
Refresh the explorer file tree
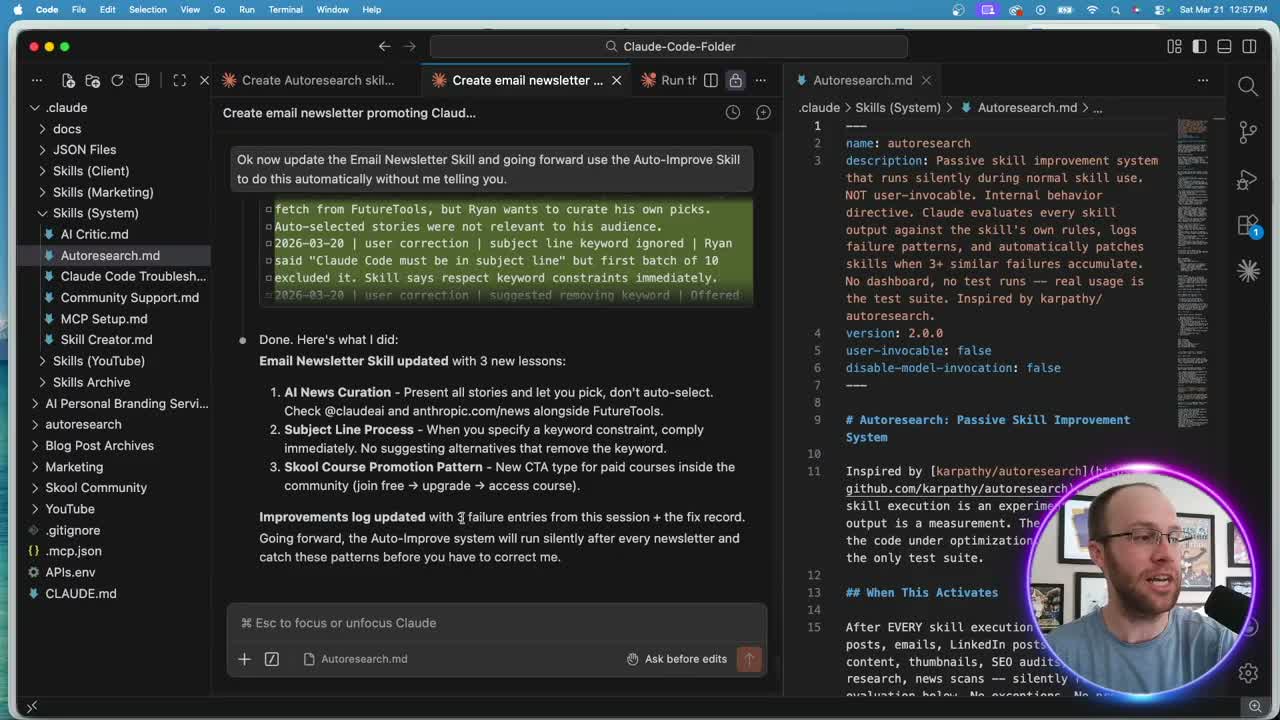point(117,80)
